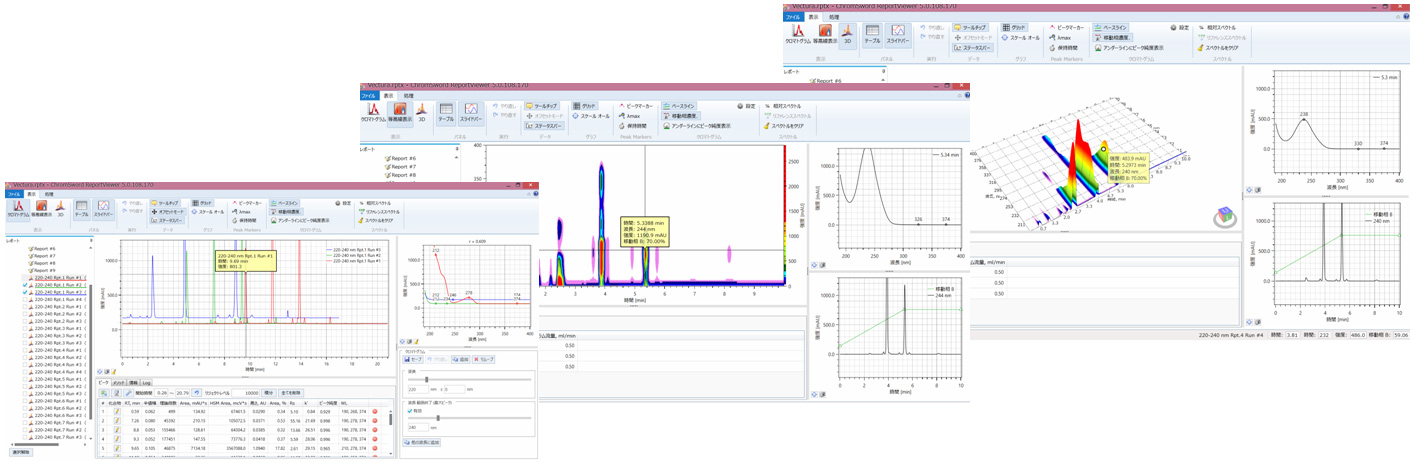Screen dimensions: 1414x462
Task: Click 積分 button in peak toolbar
Action: (x=268, y=393)
